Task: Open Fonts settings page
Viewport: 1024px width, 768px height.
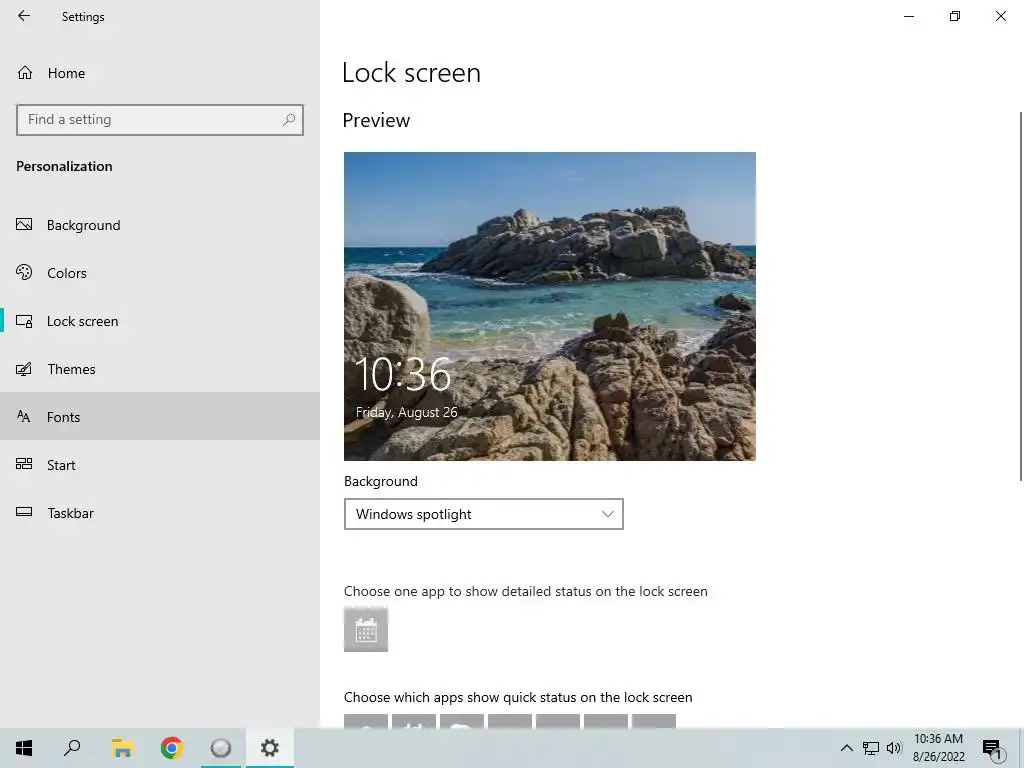Action: tap(160, 417)
